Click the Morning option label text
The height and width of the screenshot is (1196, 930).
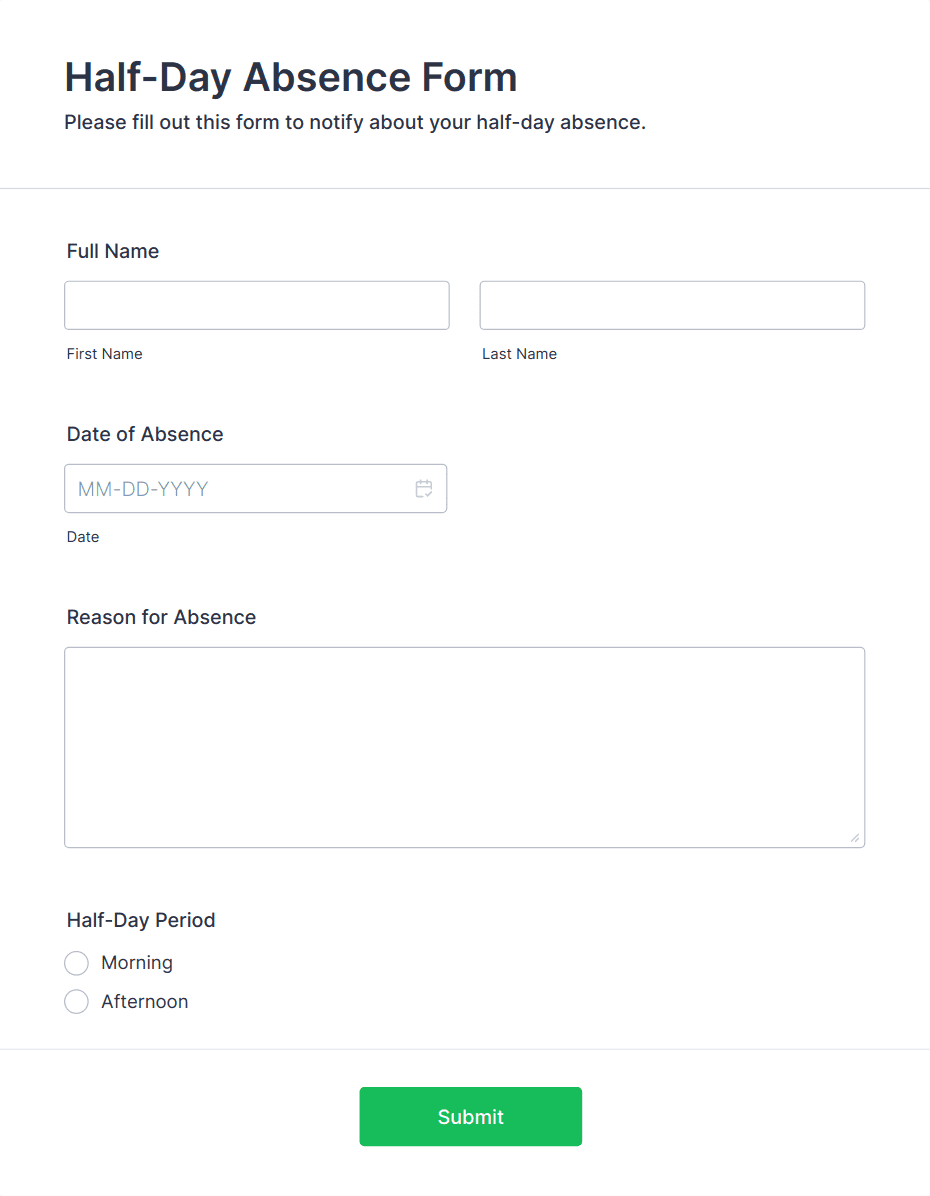click(x=137, y=963)
